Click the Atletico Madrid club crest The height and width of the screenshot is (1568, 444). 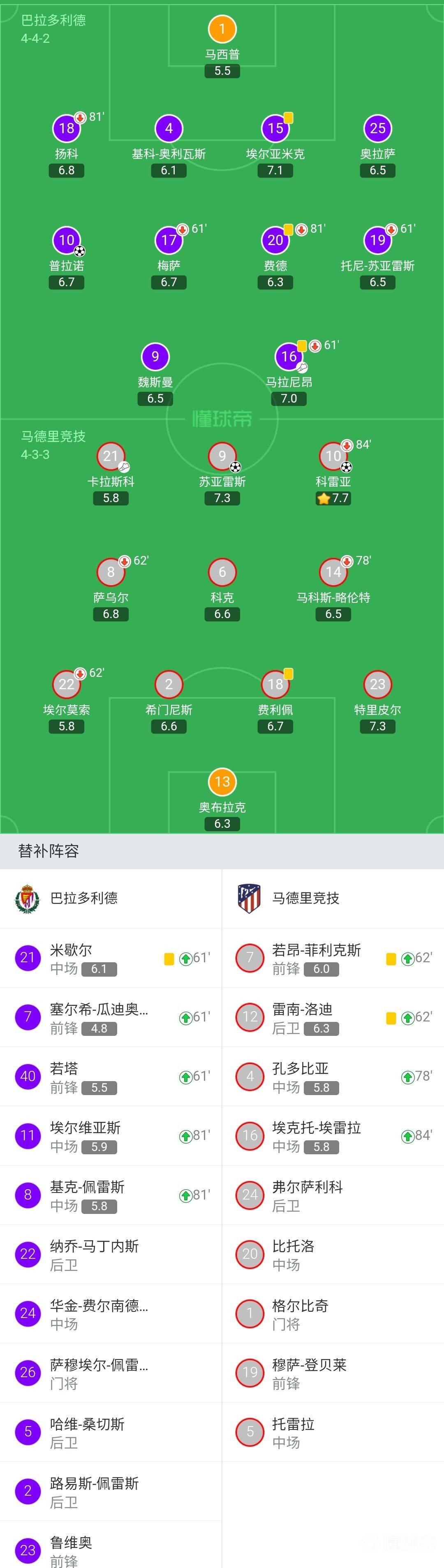click(249, 899)
